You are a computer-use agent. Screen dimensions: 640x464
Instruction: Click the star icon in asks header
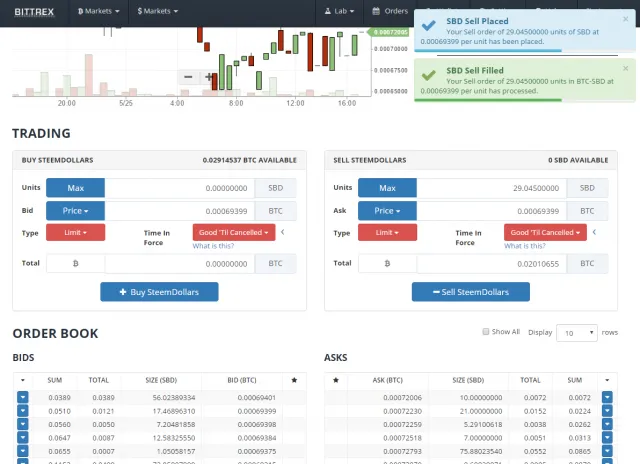click(336, 380)
